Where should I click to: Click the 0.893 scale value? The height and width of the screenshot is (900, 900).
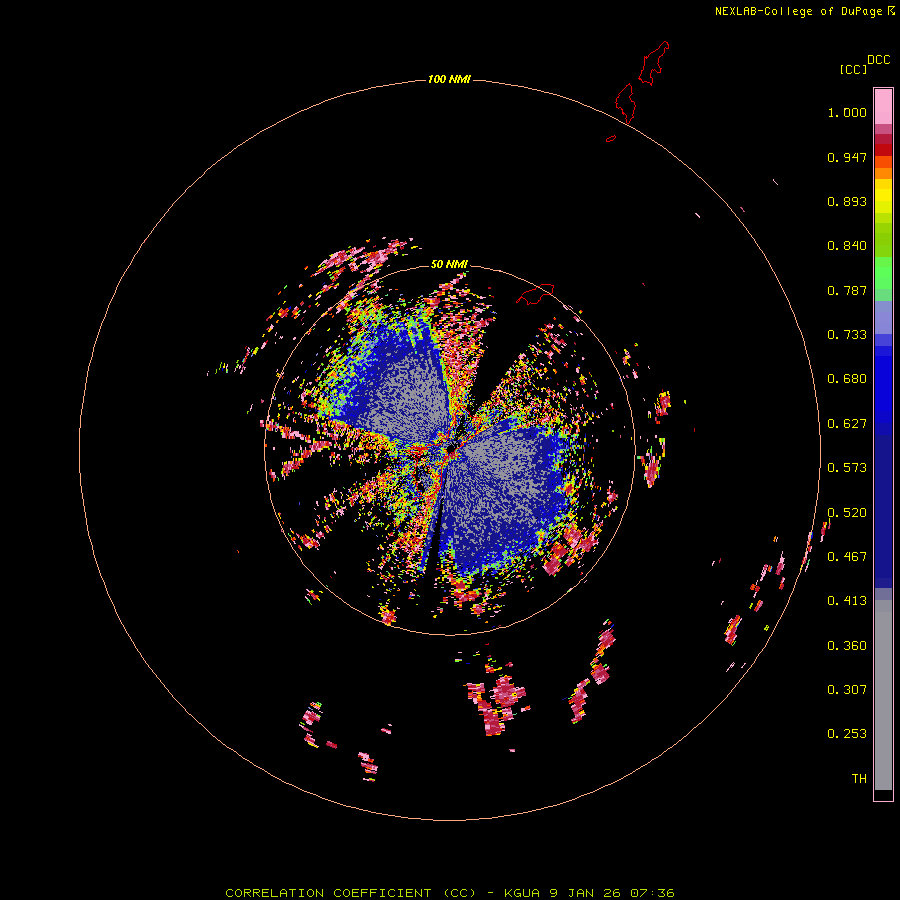click(847, 201)
